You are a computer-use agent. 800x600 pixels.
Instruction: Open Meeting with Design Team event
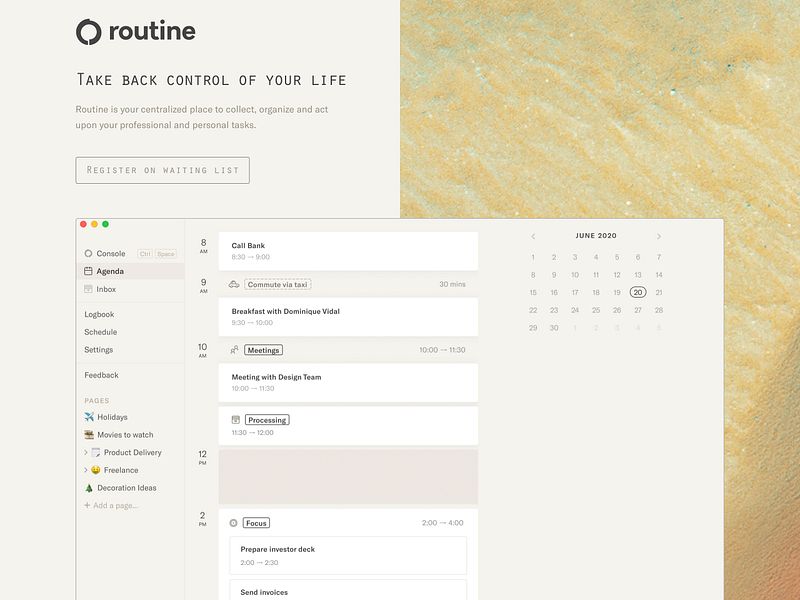348,383
